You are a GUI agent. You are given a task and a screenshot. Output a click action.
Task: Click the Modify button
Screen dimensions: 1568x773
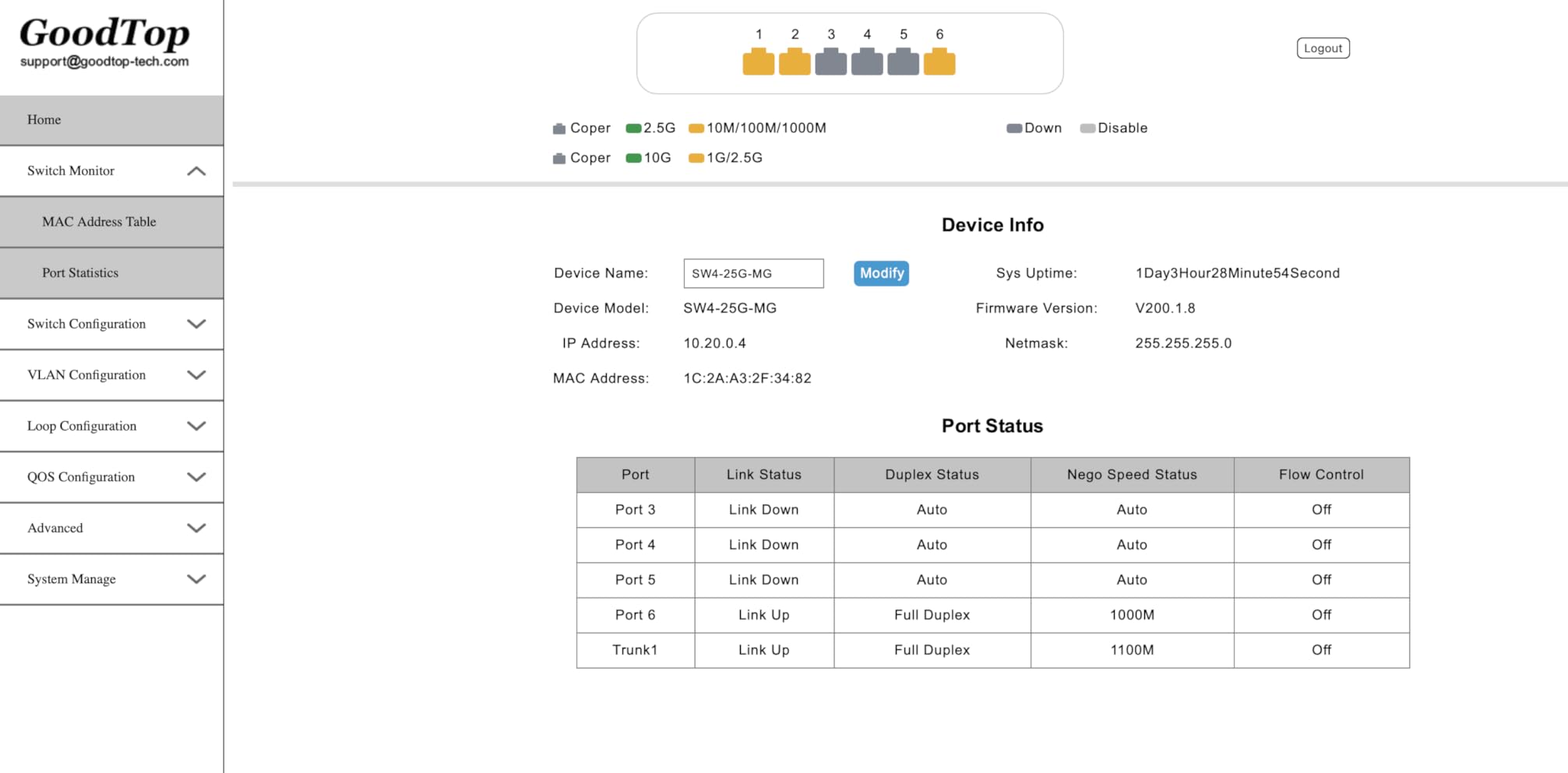(881, 273)
